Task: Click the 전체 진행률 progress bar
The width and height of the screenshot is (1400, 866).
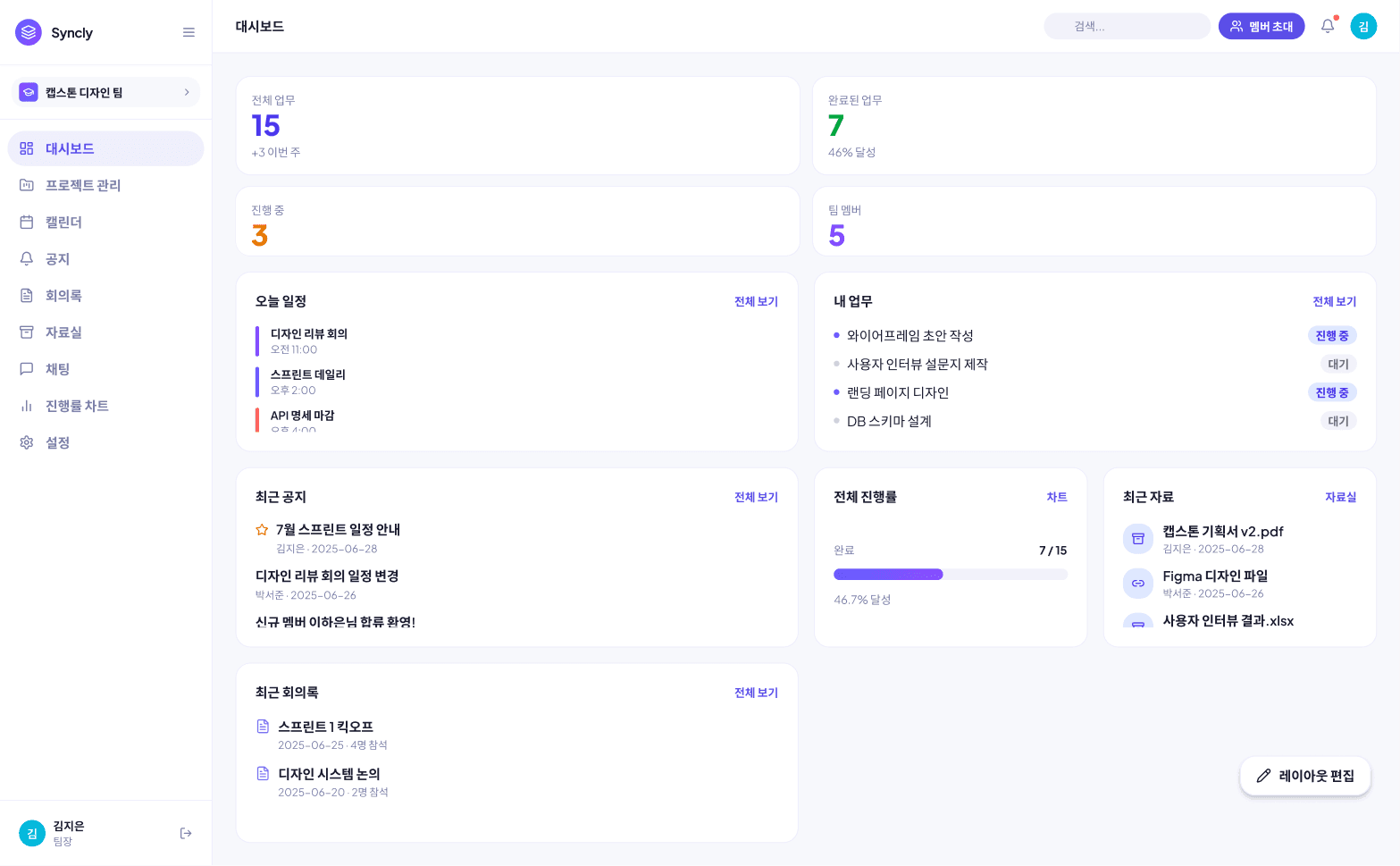Action: coord(951,575)
